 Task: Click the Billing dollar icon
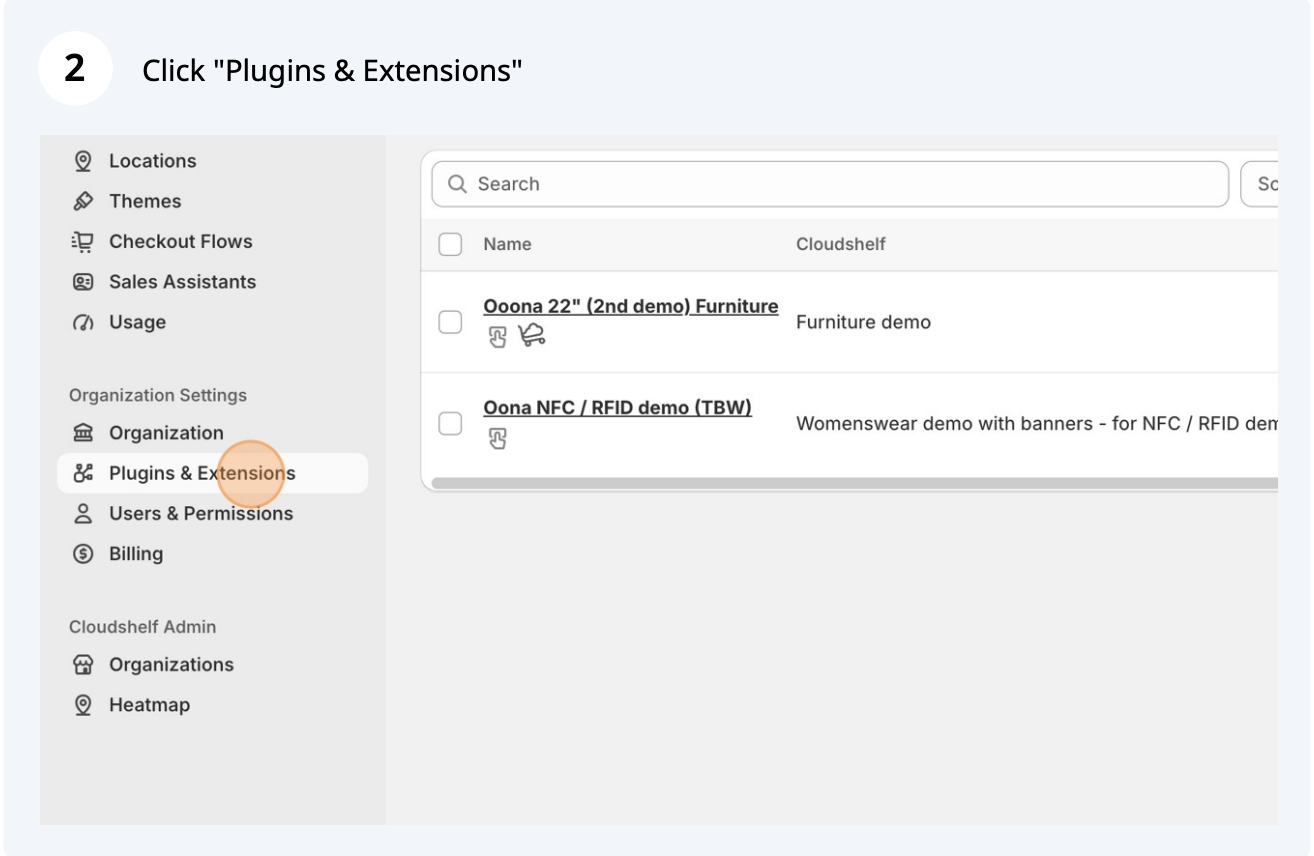pyautogui.click(x=84, y=554)
